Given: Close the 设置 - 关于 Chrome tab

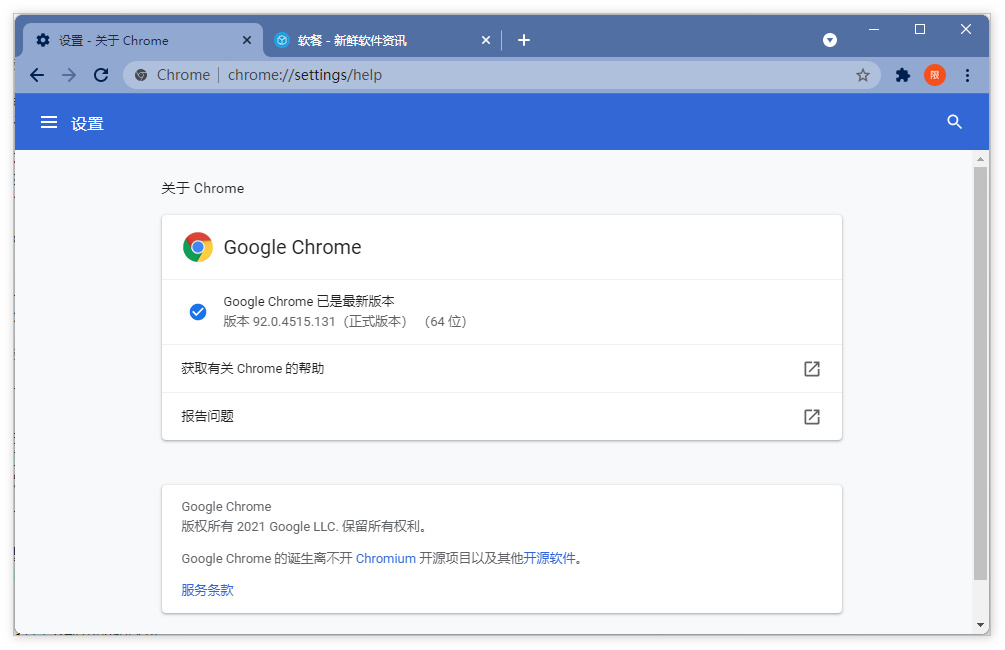Looking at the screenshot, I should 247,40.
